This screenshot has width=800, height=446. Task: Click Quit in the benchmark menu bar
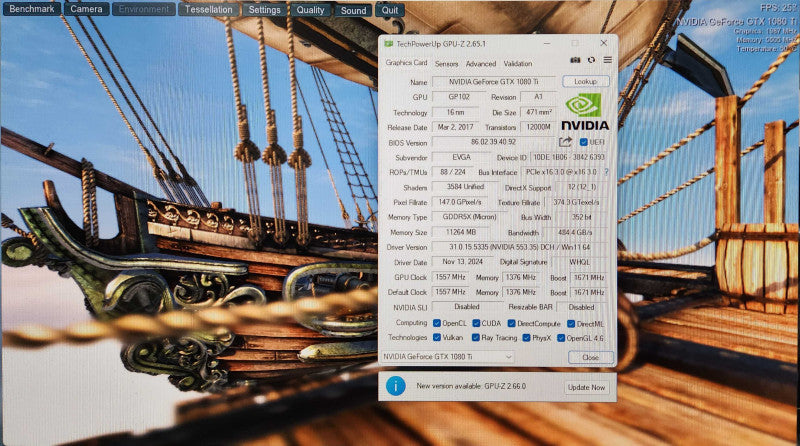tap(390, 10)
